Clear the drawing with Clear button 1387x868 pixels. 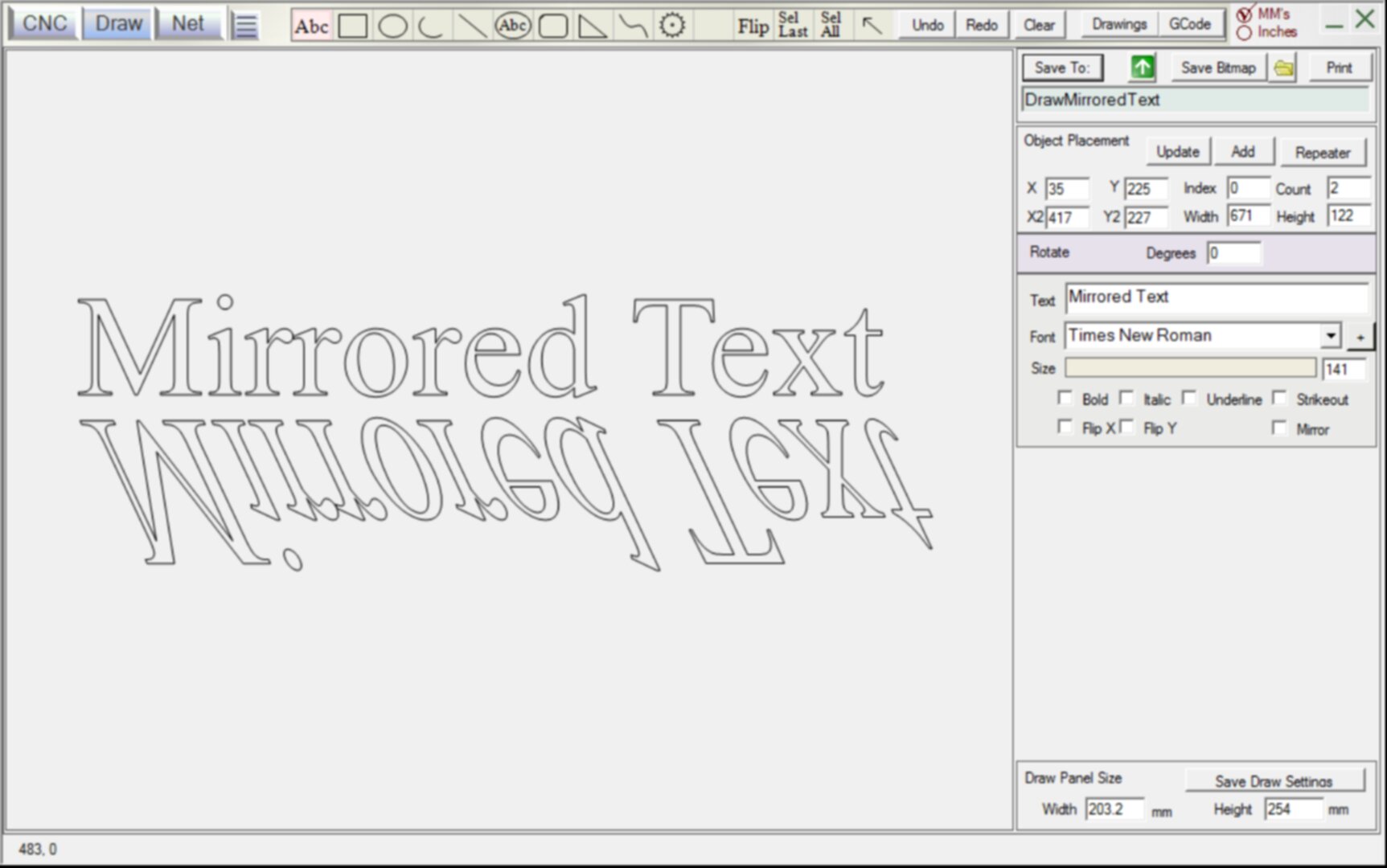1039,25
